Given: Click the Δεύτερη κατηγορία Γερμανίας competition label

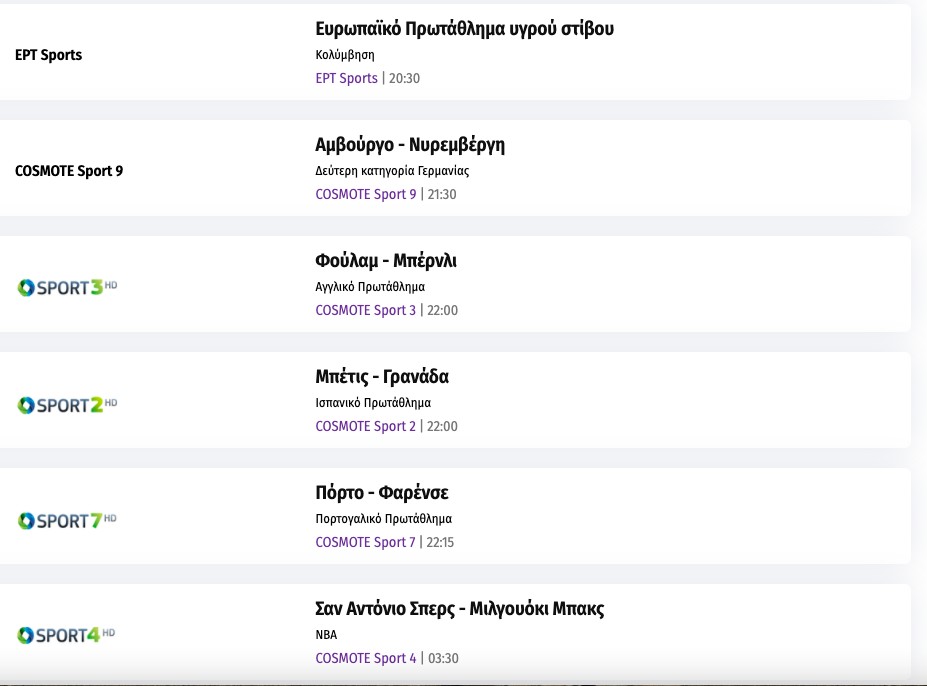Looking at the screenshot, I should [392, 171].
